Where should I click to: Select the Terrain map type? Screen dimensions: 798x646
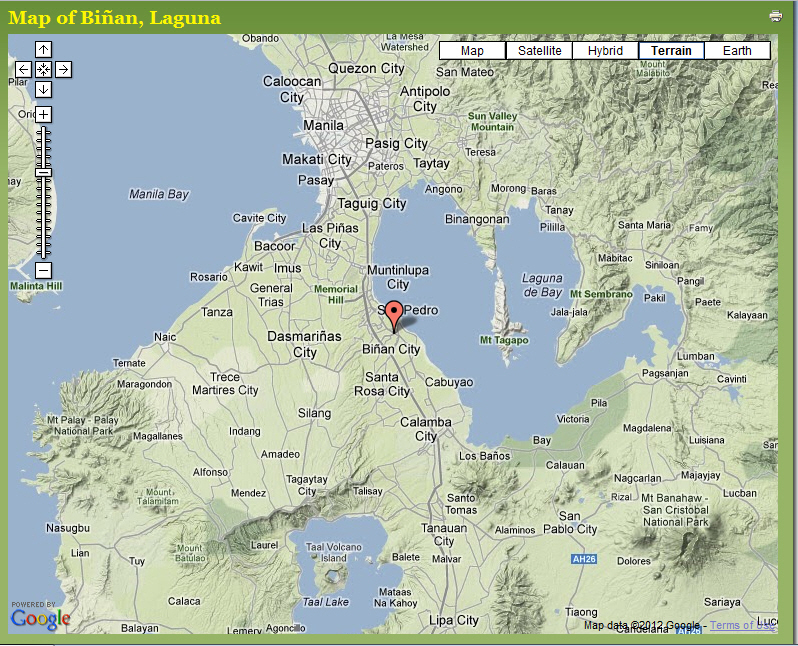coord(671,51)
